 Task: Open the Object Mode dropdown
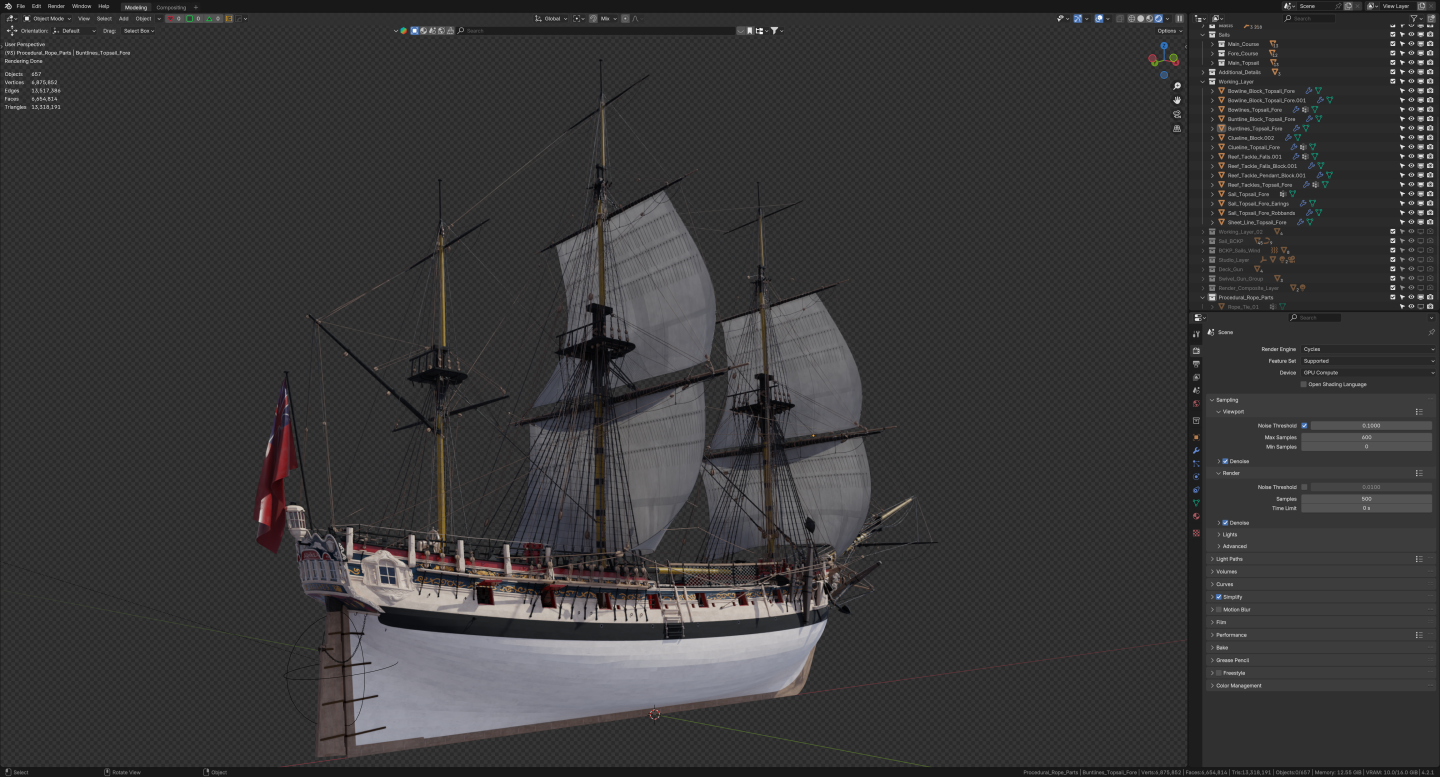click(x=49, y=18)
